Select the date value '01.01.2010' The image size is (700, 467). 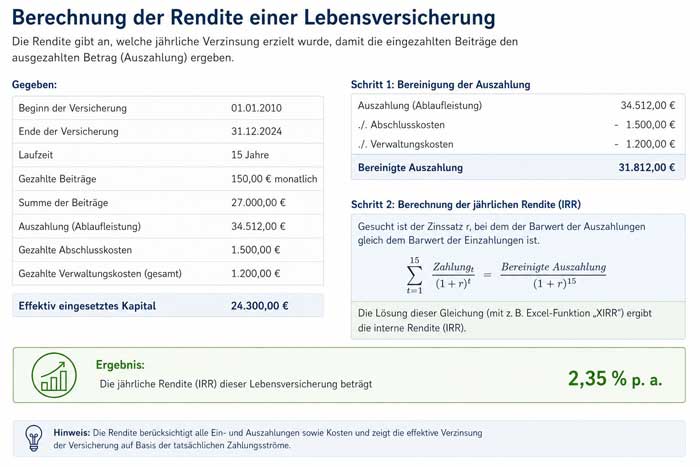coord(256,108)
